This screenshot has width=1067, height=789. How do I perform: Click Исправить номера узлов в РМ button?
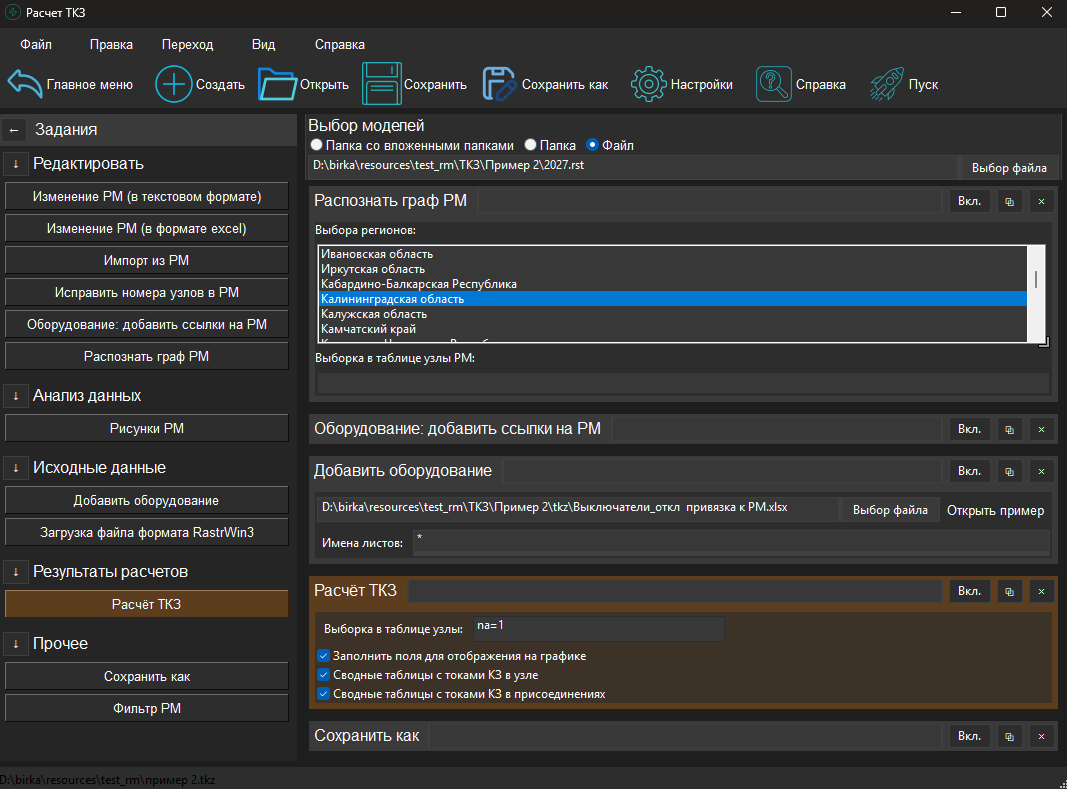tap(147, 293)
